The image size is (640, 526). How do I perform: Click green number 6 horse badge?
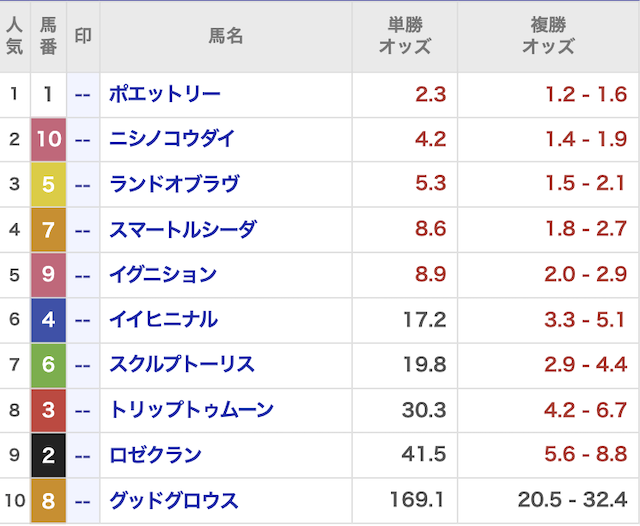pos(49,365)
